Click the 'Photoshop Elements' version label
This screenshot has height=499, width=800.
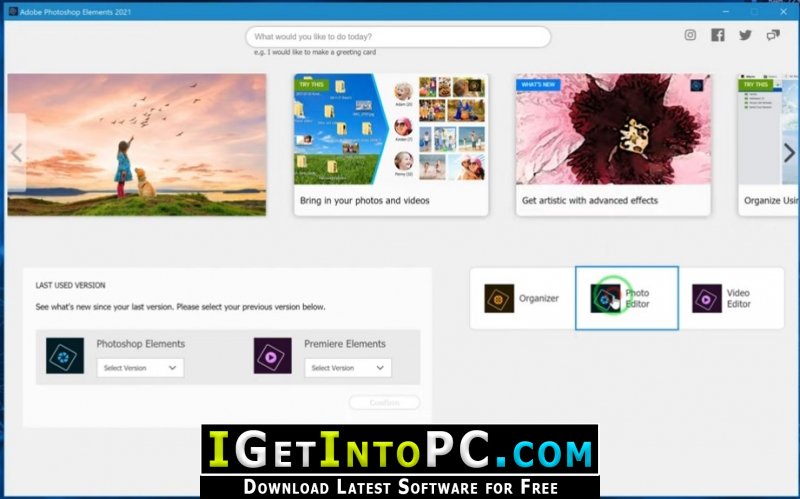(x=141, y=344)
